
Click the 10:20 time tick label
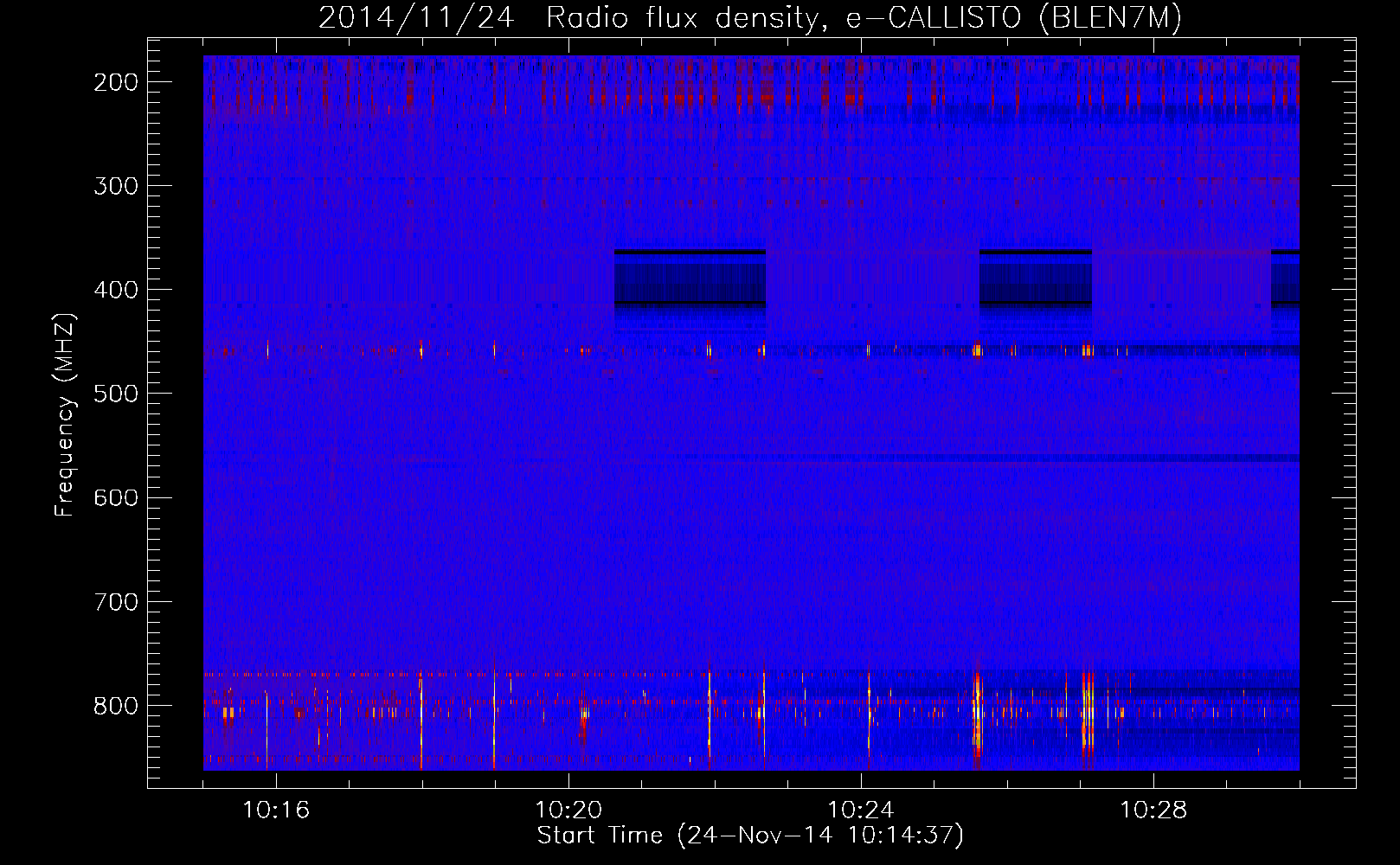(568, 811)
